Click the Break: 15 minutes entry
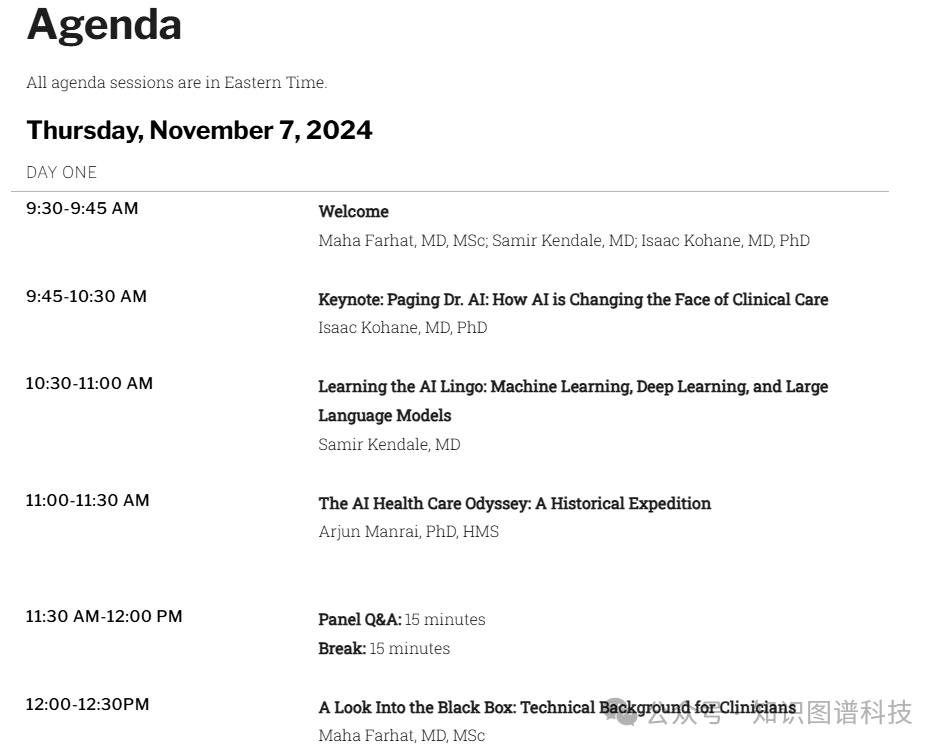Viewport: 943px width, 751px height. click(x=384, y=649)
